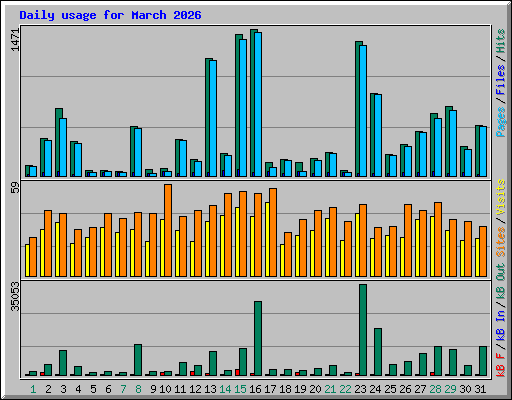Click the light-blue Pages bar for day 13
This screenshot has height=400, width=512.
click(213, 118)
